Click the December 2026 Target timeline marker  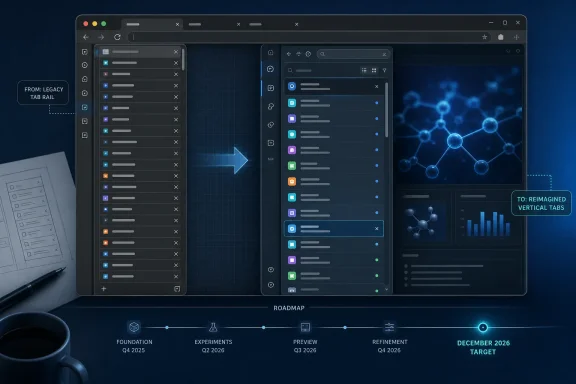pos(483,327)
